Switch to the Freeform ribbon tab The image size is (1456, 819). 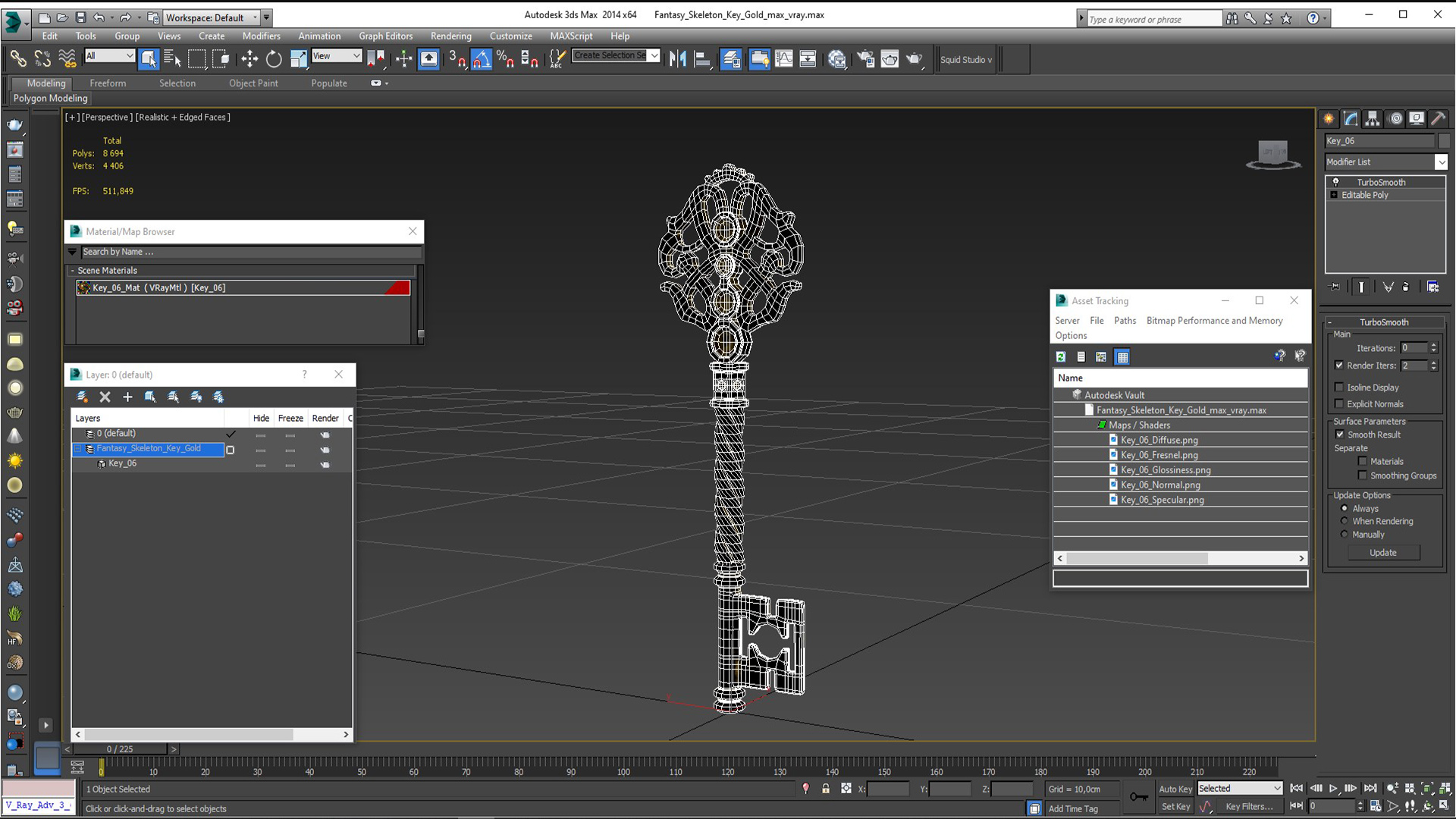pos(108,83)
